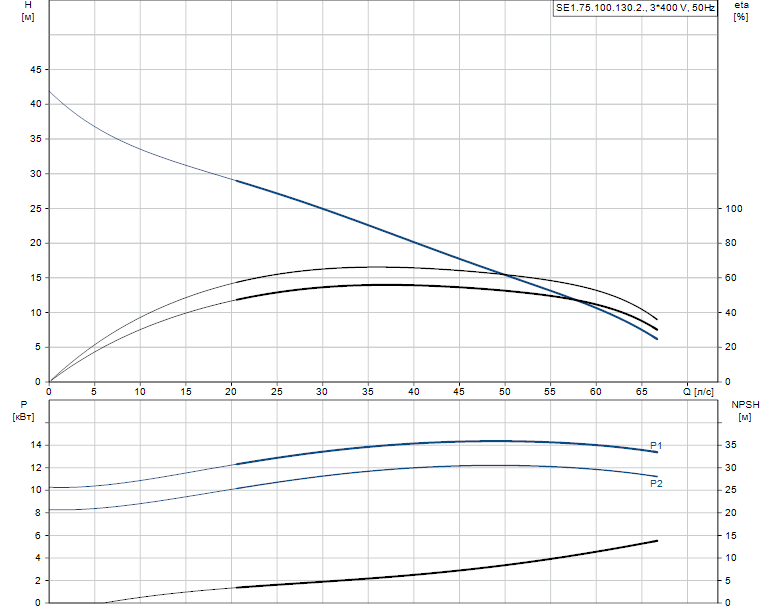The image size is (774, 611).
Task: Click the P1 power curve label
Action: tap(656, 446)
